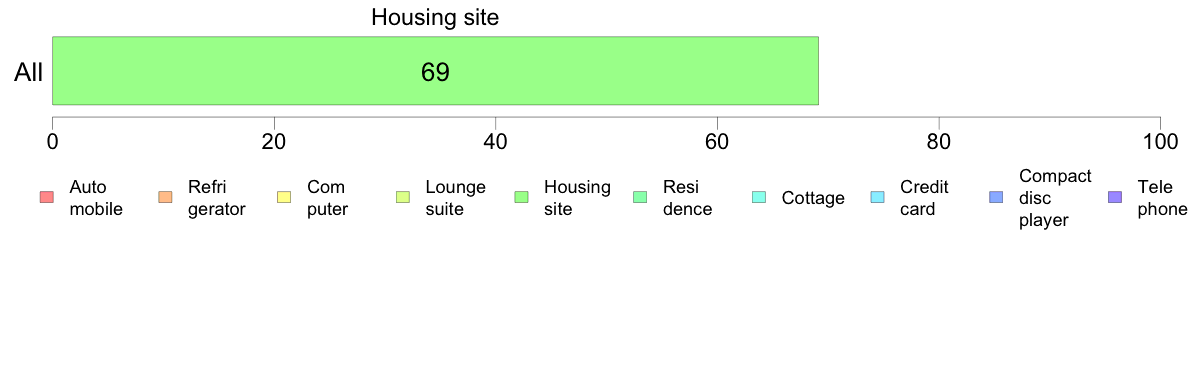Toggle the Housing site legend swatch
The height and width of the screenshot is (368, 1188).
pos(521,198)
